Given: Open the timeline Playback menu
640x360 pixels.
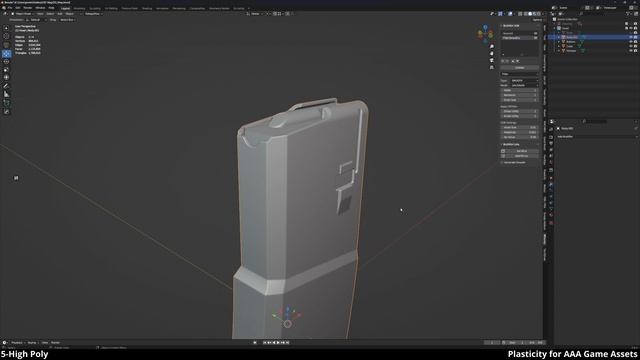Looking at the screenshot, I should point(17,343).
